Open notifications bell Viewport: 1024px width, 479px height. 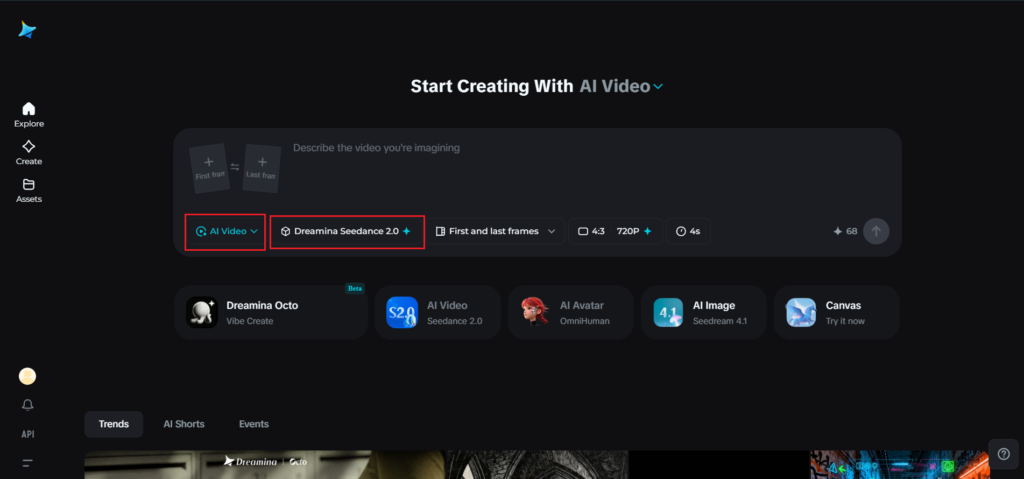[27, 405]
